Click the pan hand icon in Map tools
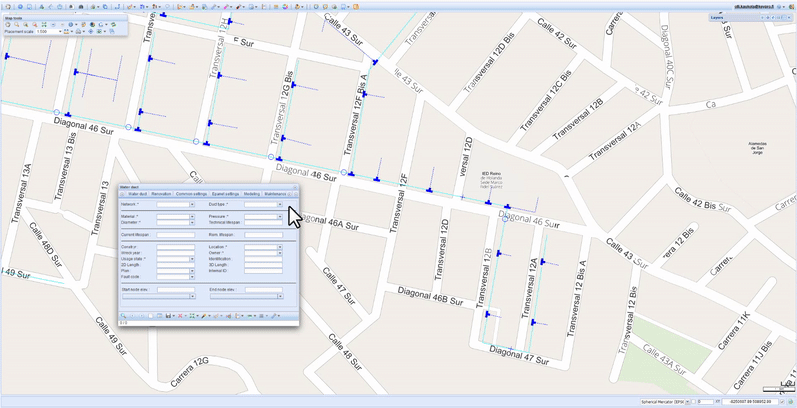 tap(8, 24)
